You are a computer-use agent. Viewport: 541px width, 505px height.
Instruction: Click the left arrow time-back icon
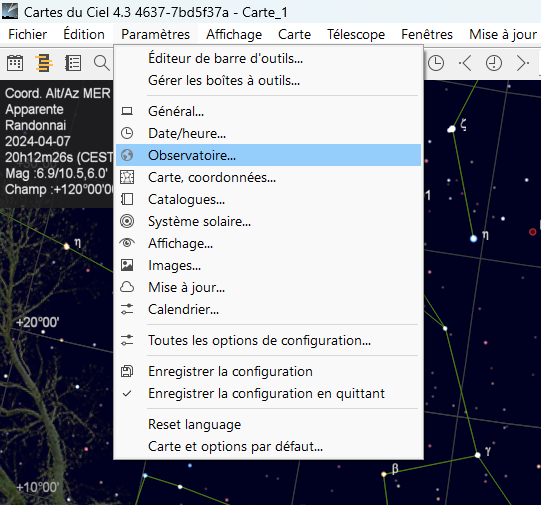465,63
